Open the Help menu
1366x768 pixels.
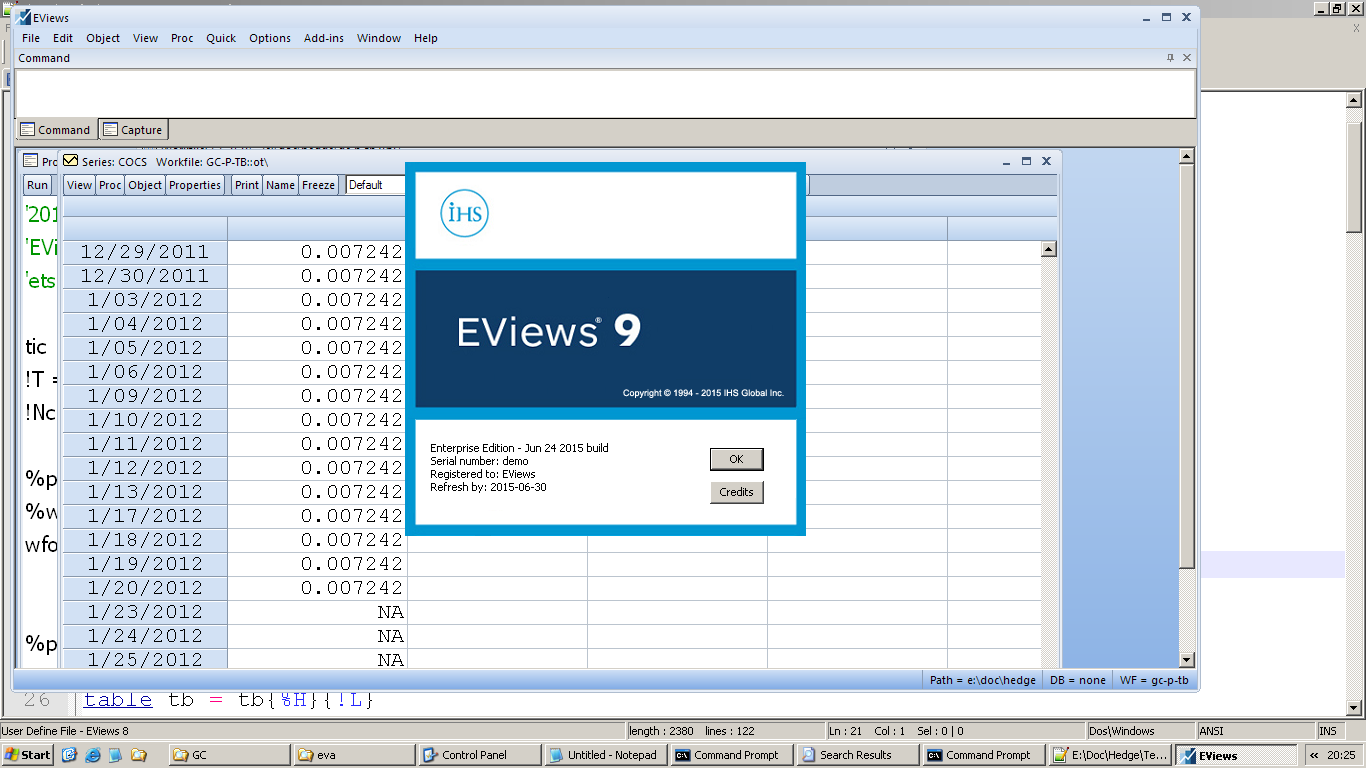(426, 38)
